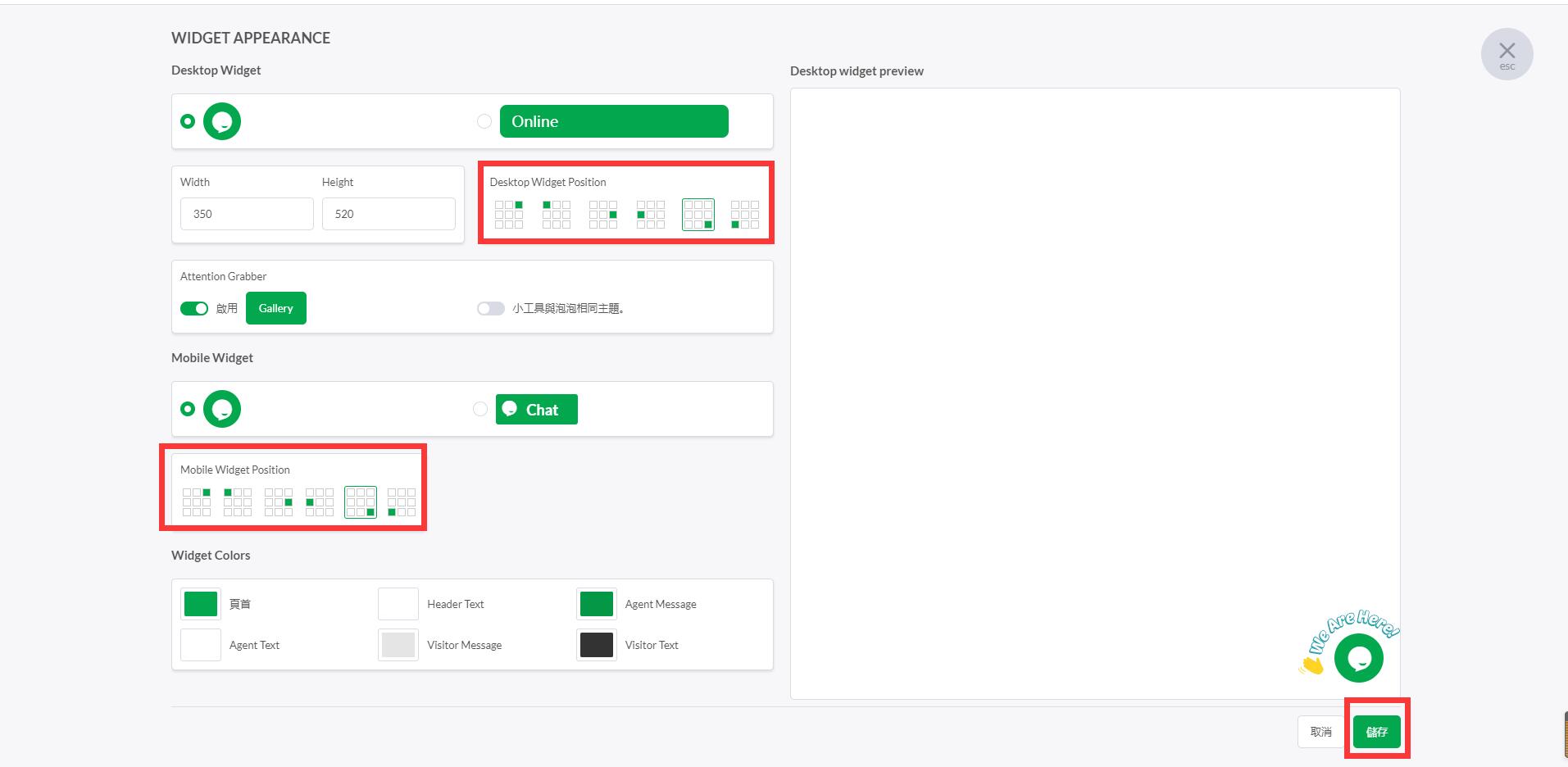Enable same-theme toggle for widget and bubble
Viewport: 1568px width, 767px height.
(490, 308)
